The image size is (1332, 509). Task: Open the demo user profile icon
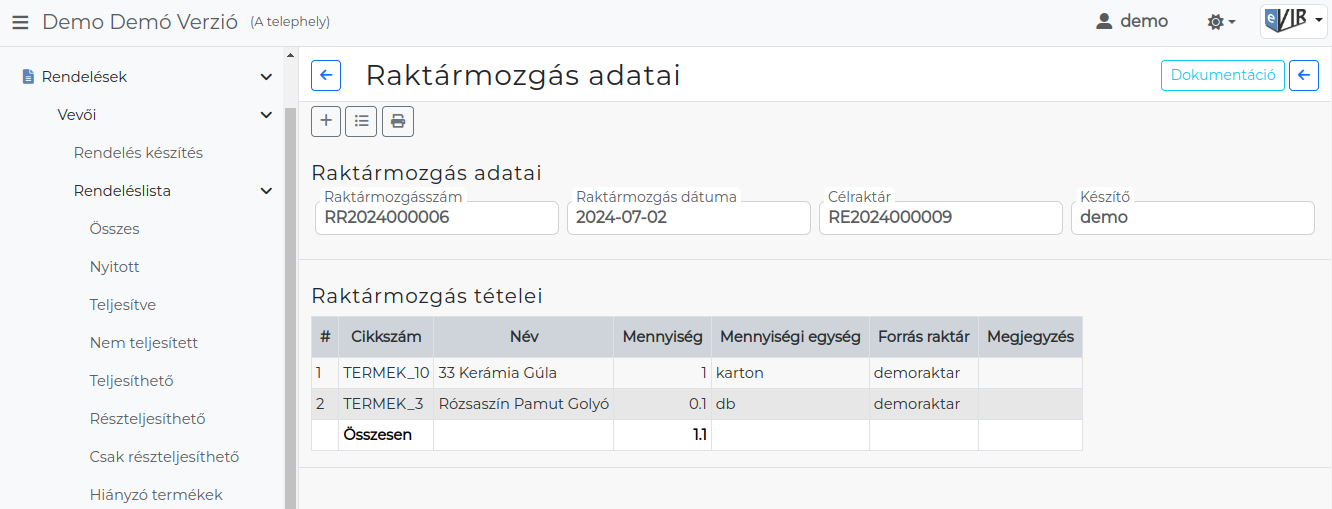tap(1104, 21)
